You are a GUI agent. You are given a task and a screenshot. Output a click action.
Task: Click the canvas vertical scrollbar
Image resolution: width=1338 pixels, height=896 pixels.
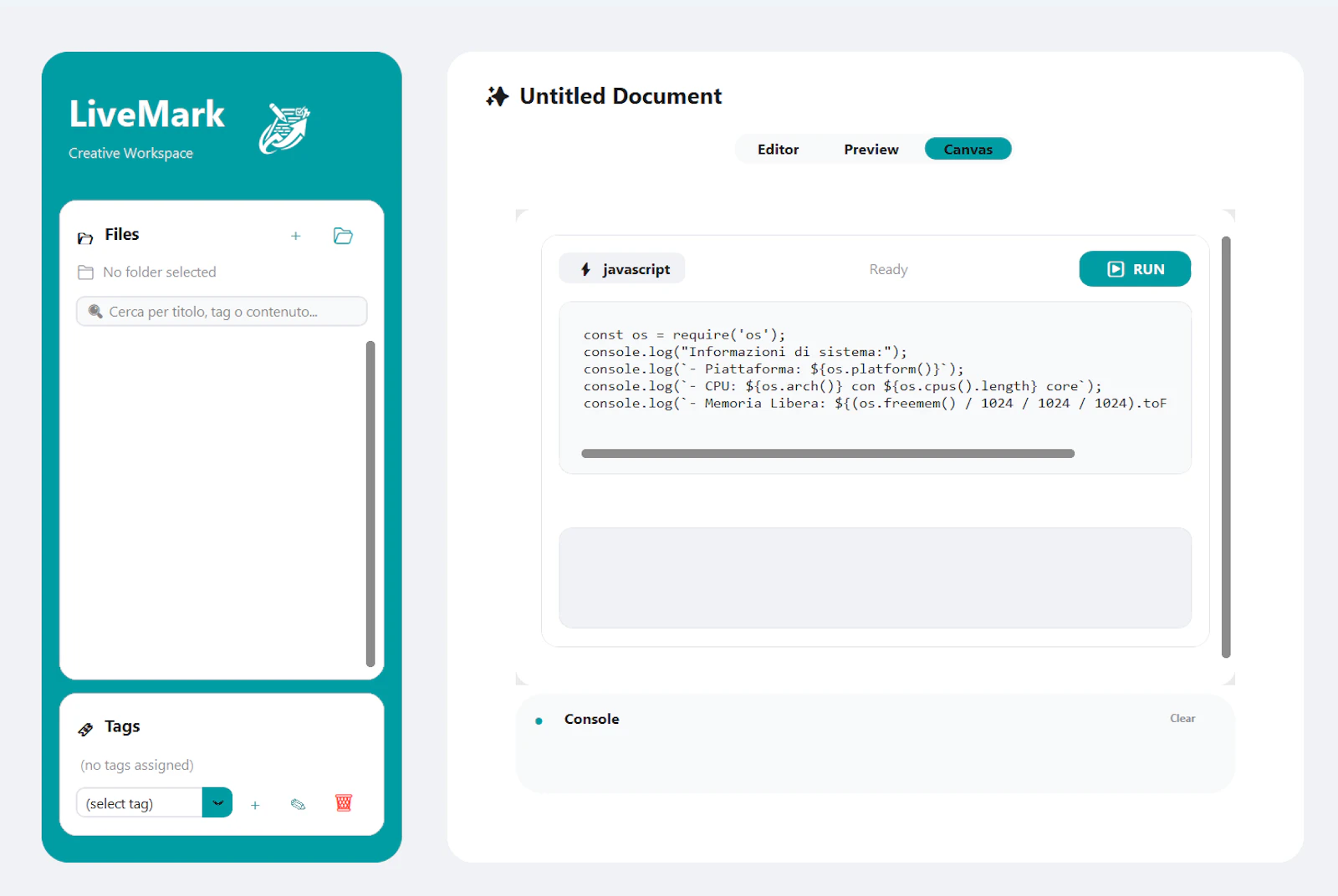1226,447
